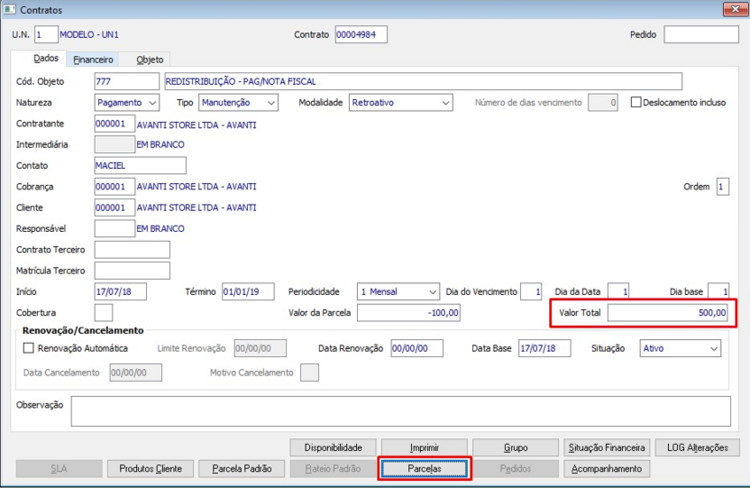The image size is (750, 488).
Task: Open the Natureza dropdown showing Pagamento
Action: coord(127,102)
